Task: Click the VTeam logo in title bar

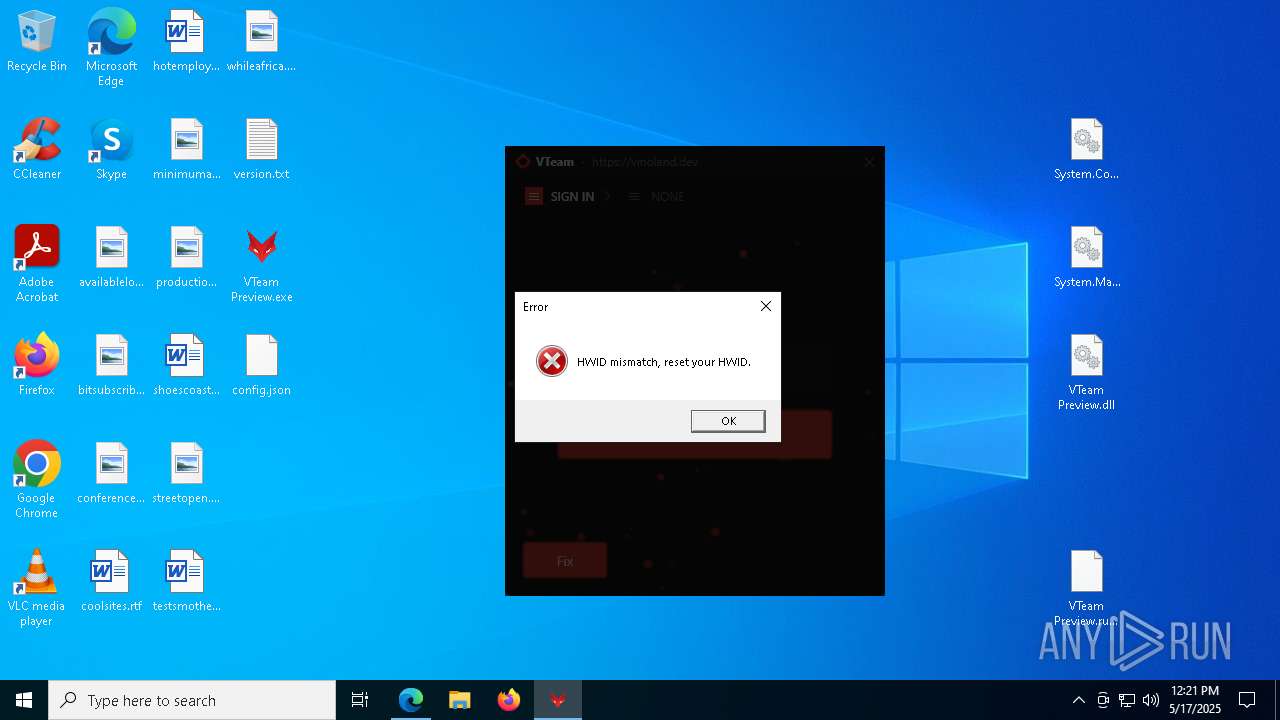Action: [523, 161]
